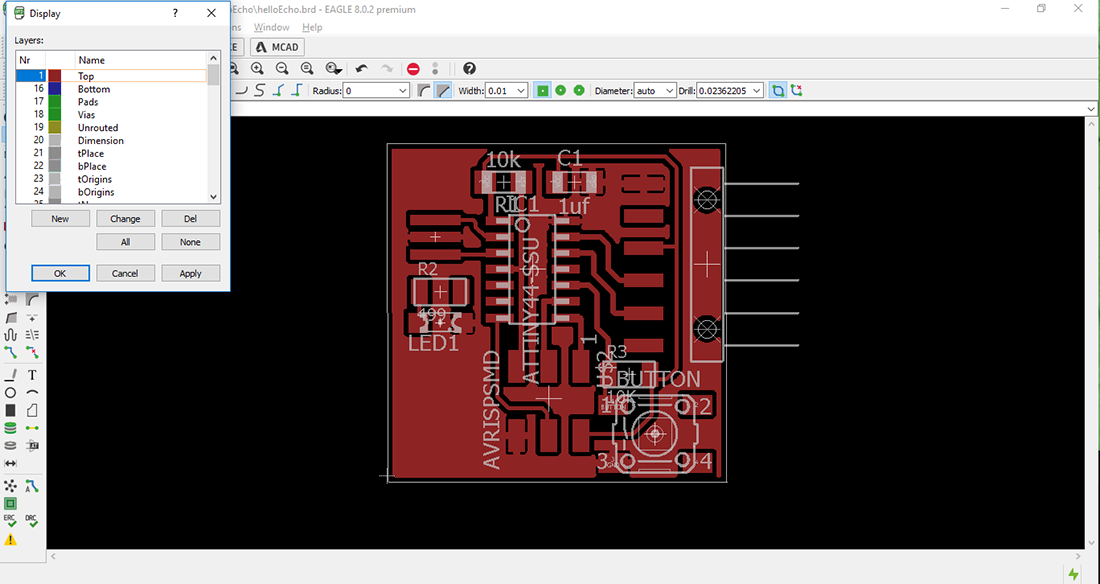Toggle the loop routing mode icon
This screenshot has height=584, width=1100.
(777, 91)
